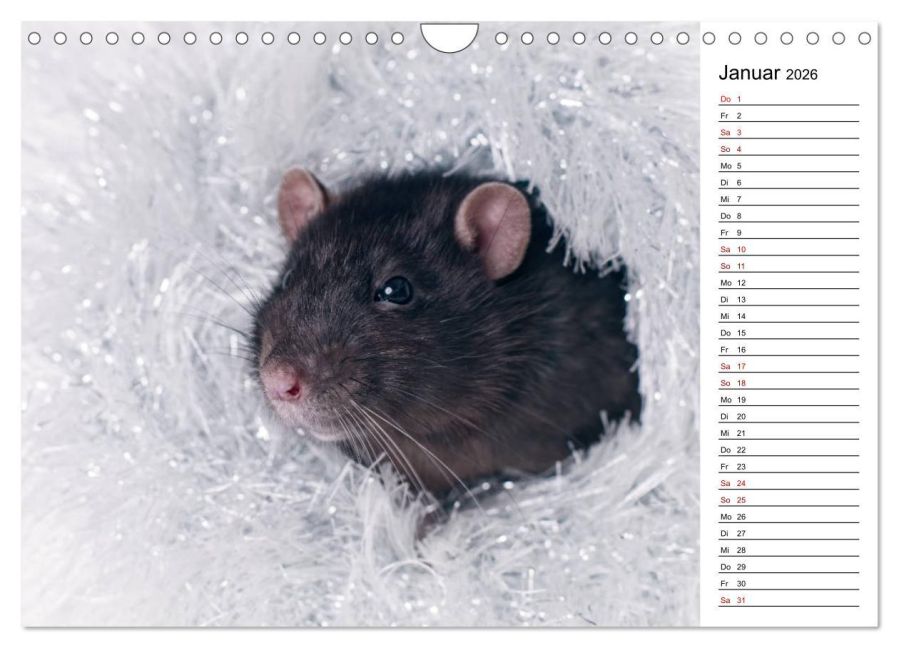The image size is (899, 648).
Task: Select Sa 10 weekend row
Action: 788,249
